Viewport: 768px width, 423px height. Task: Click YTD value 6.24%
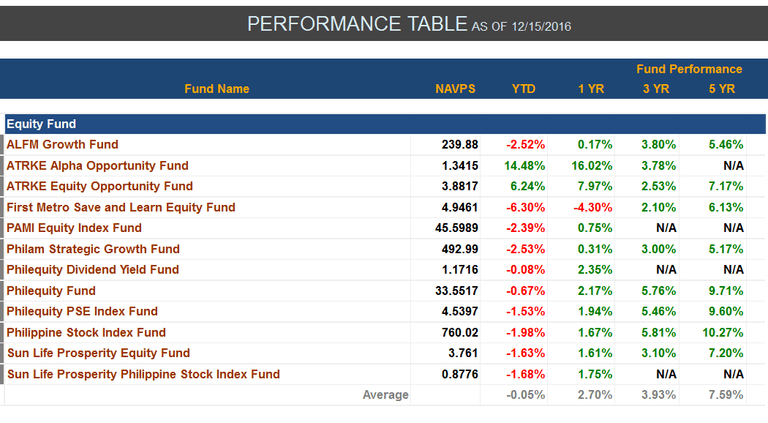[528, 186]
